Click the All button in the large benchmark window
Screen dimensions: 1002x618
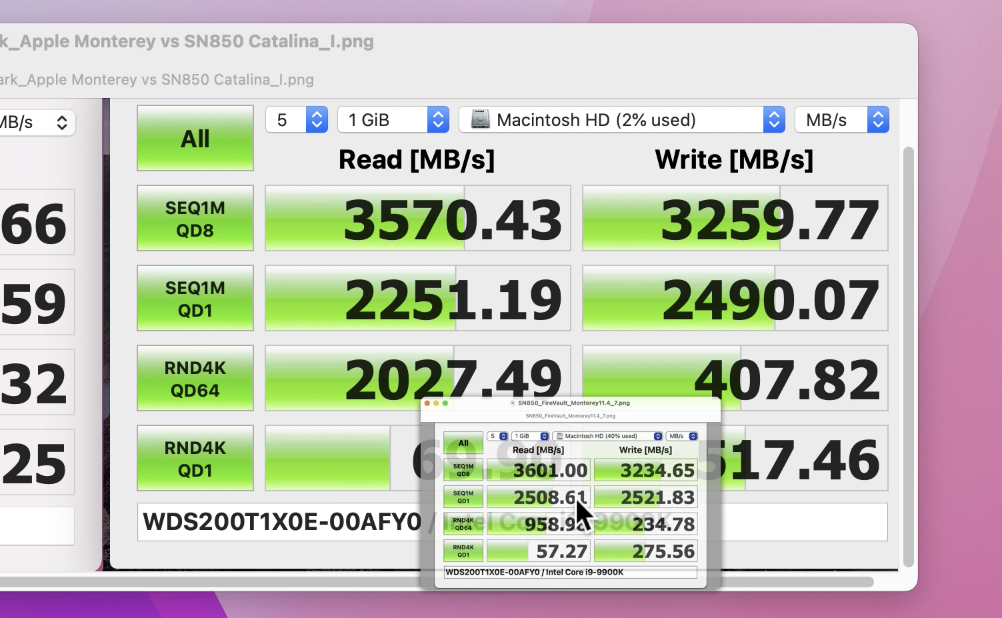(195, 138)
